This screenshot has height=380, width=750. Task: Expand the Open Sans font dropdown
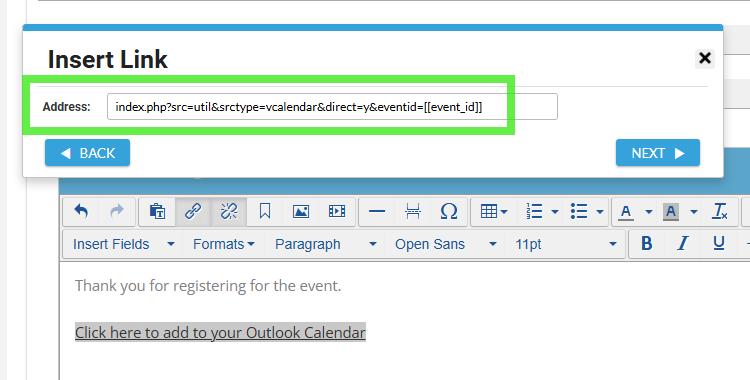pos(445,244)
